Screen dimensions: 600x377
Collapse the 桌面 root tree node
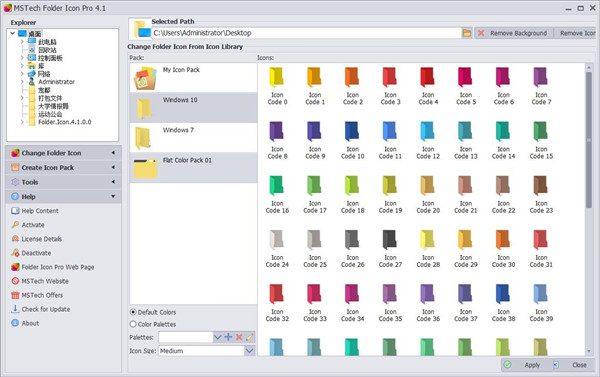click(x=13, y=34)
